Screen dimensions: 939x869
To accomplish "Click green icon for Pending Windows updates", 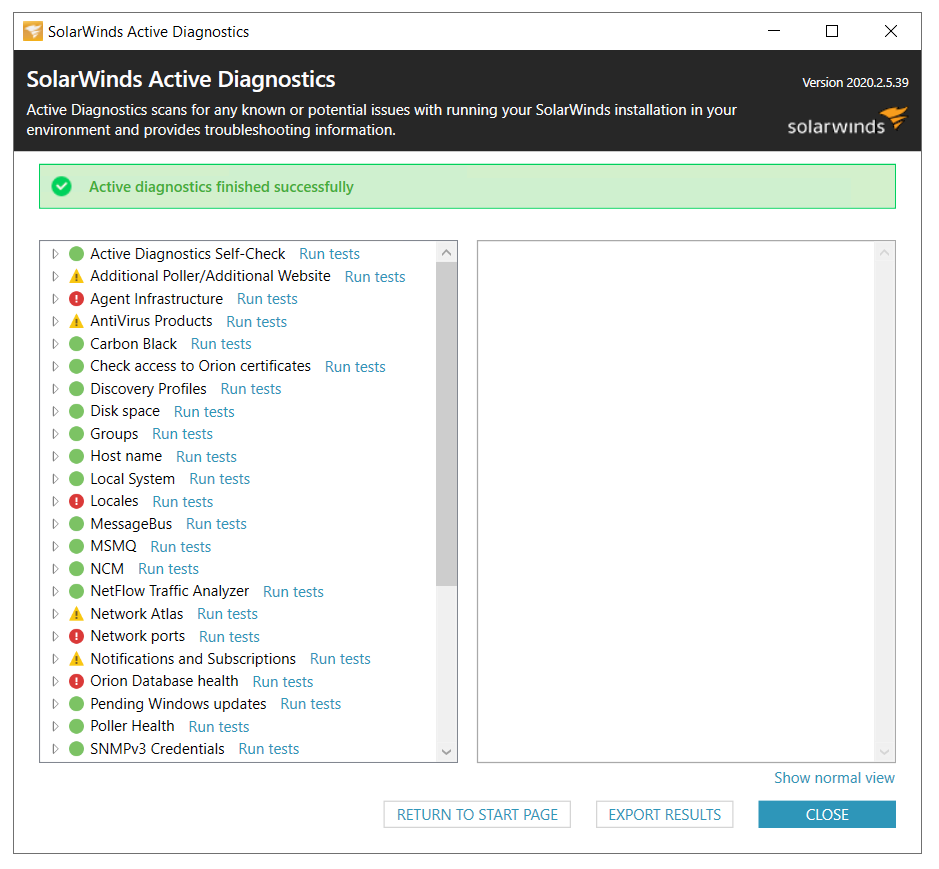I will [x=76, y=704].
